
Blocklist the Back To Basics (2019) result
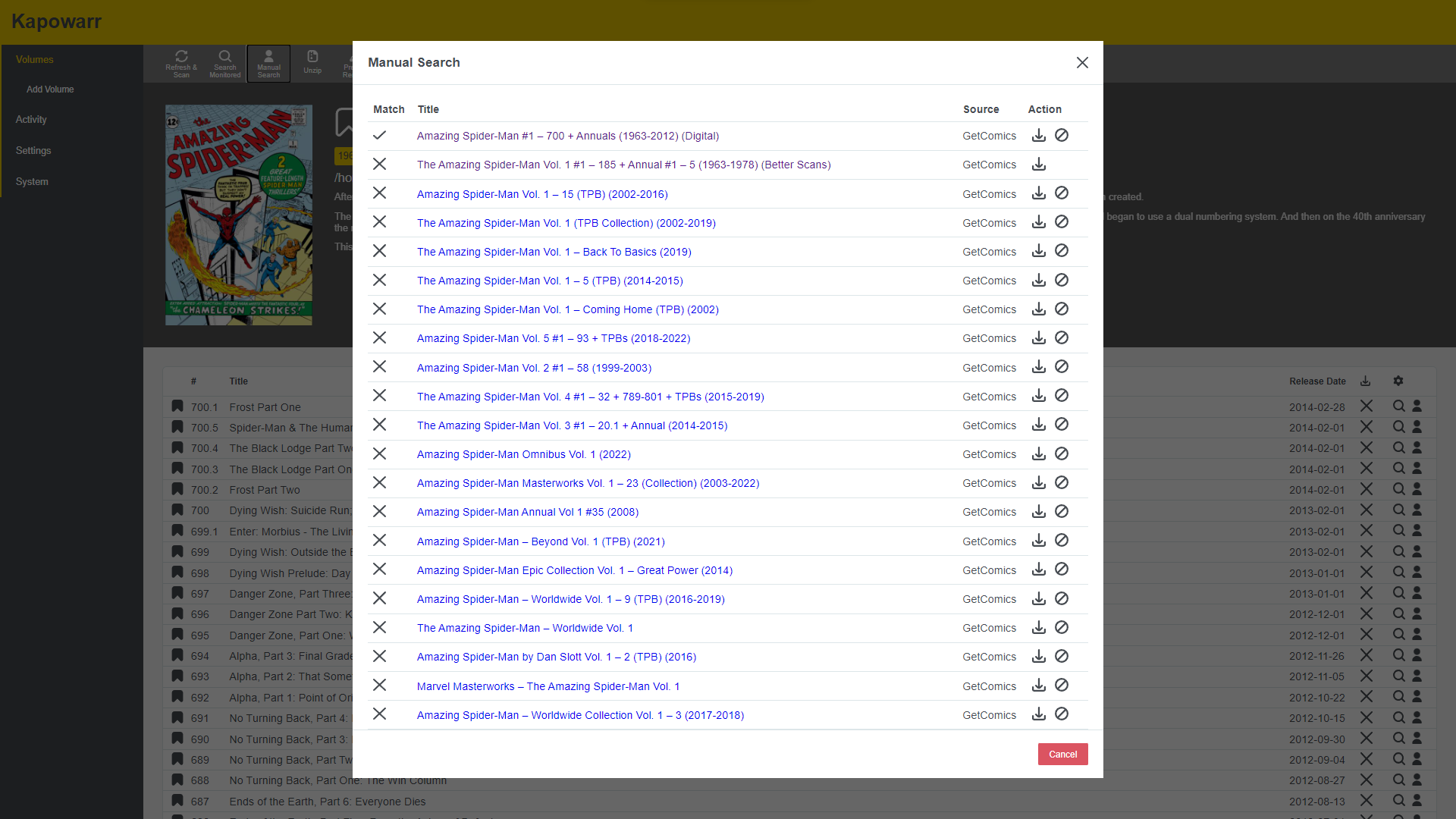point(1062,251)
